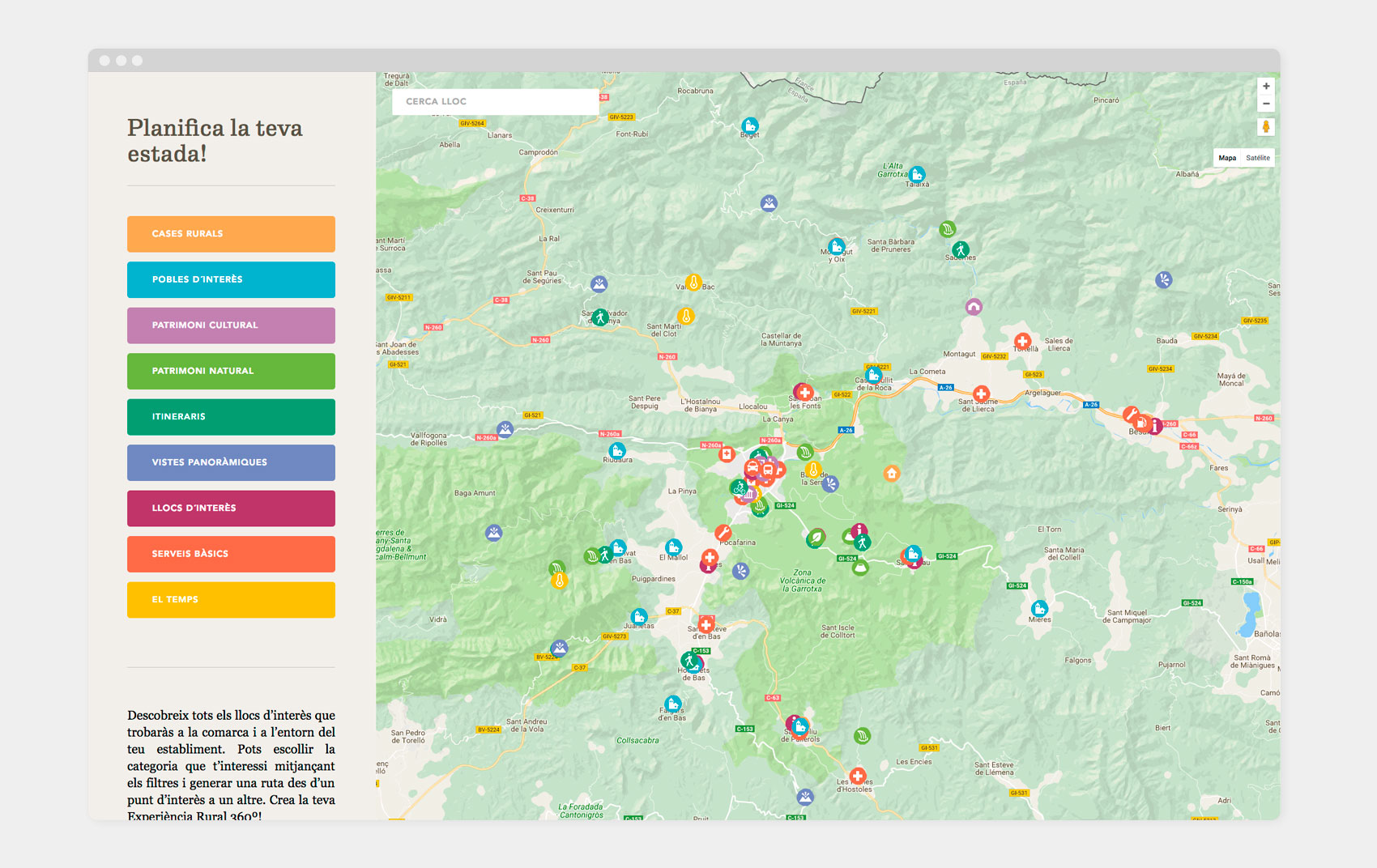1377x868 pixels.
Task: Switch map to Satélite view
Action: pyautogui.click(x=1258, y=158)
